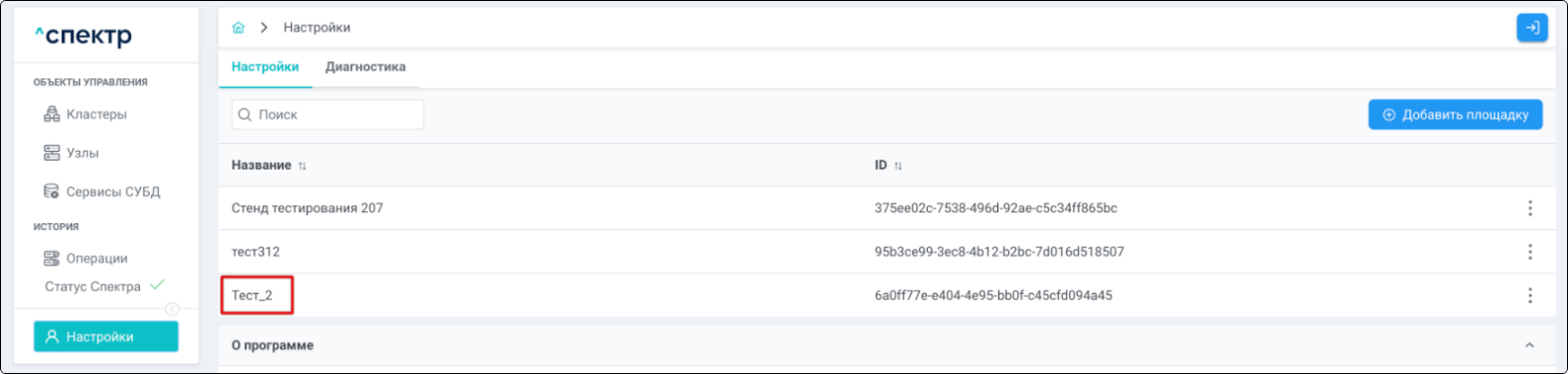Select the Настройки tab
The image size is (1568, 374).
(265, 67)
